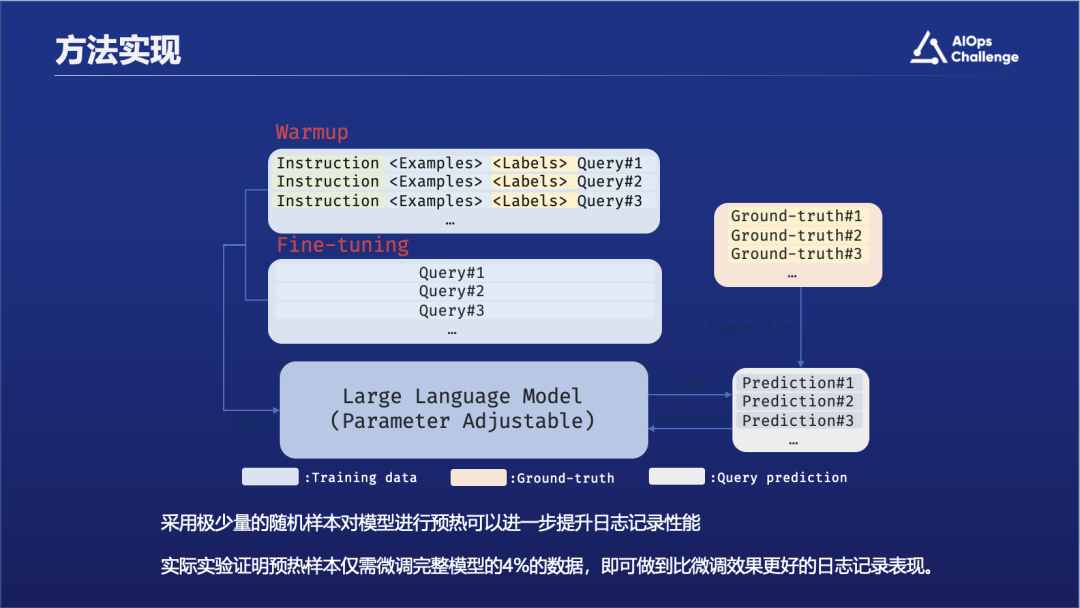Select Prediction#1 in the prediction box

[x=798, y=383]
